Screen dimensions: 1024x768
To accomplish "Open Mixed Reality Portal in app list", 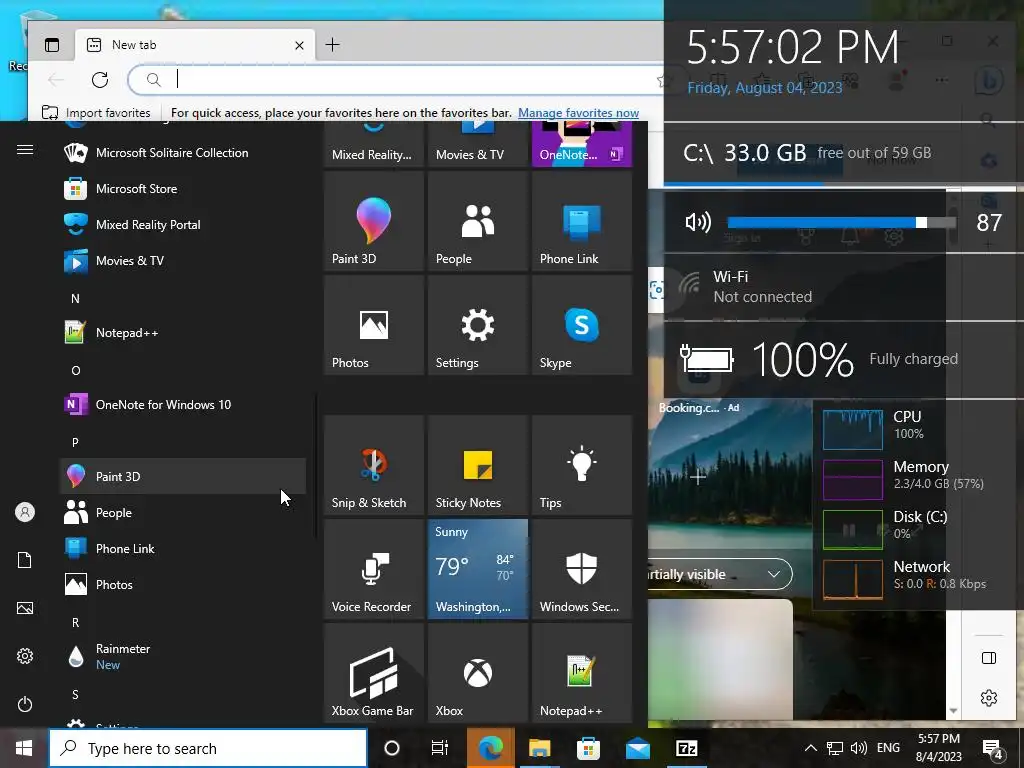I will [183, 225].
